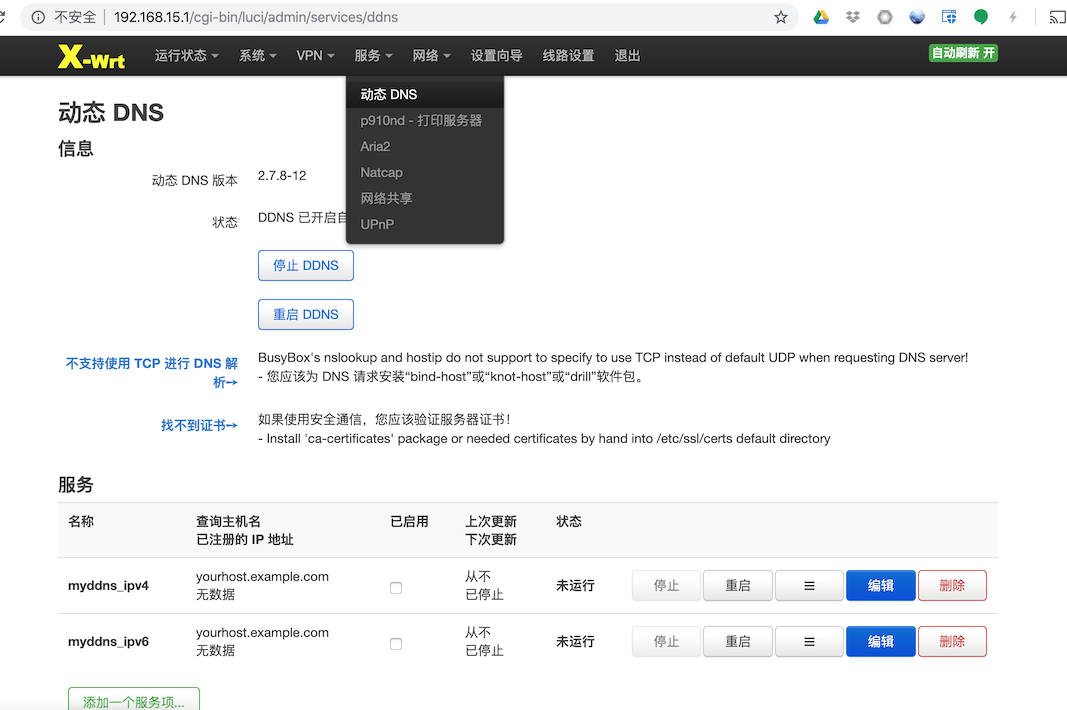Bookmark the page with the star icon
The width and height of the screenshot is (1067, 710).
click(781, 17)
